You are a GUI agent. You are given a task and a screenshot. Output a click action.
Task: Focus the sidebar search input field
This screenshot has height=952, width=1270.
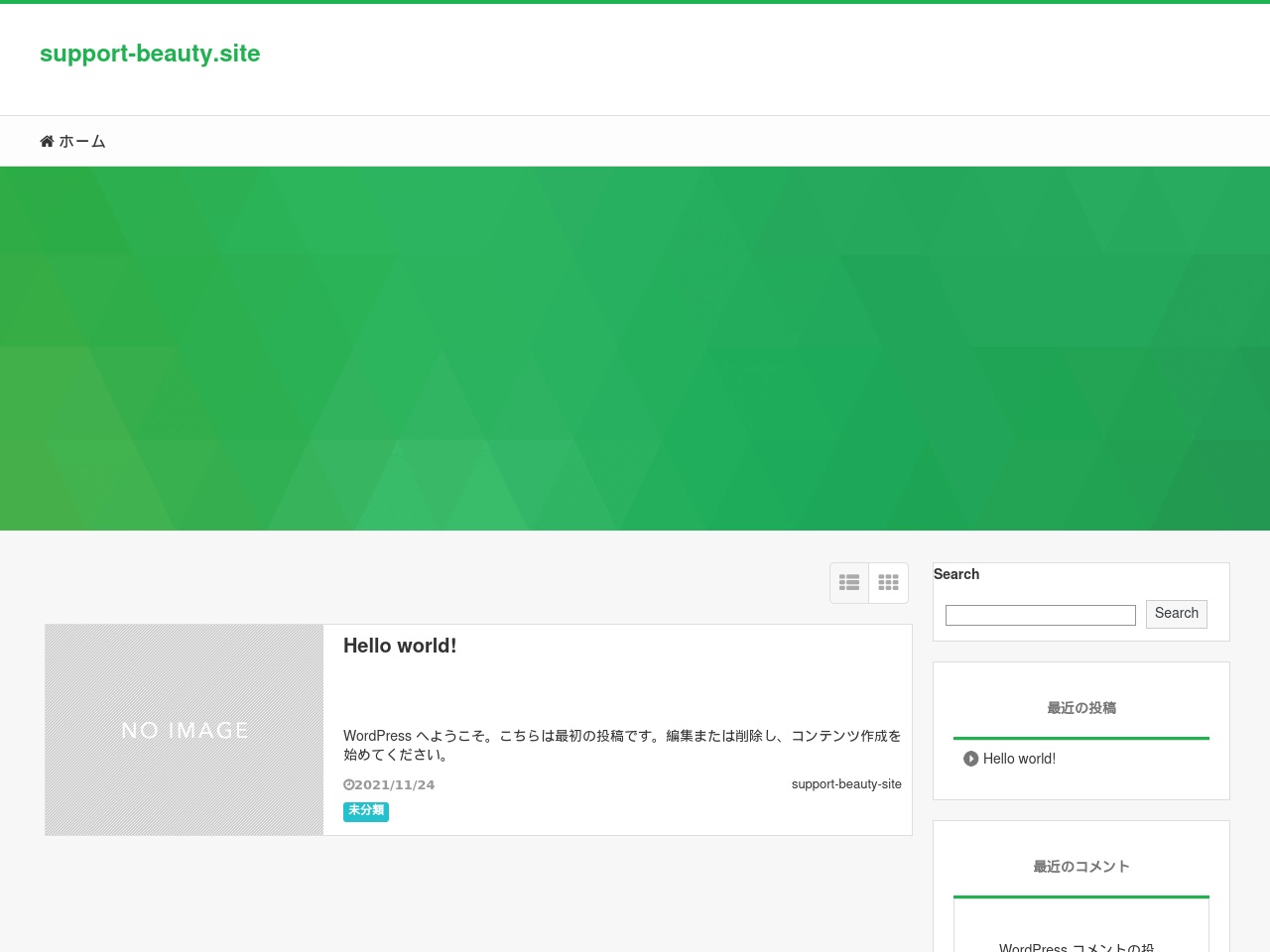point(1040,615)
